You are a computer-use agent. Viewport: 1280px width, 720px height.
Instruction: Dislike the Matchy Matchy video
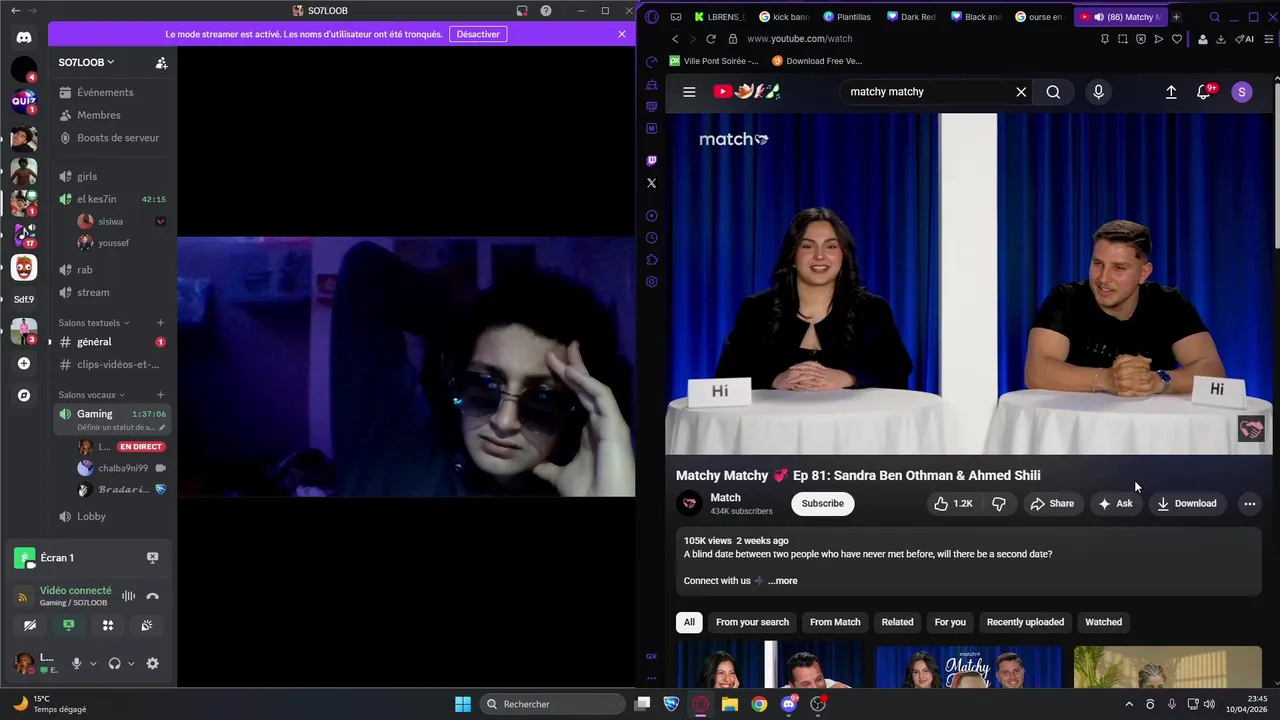(999, 504)
